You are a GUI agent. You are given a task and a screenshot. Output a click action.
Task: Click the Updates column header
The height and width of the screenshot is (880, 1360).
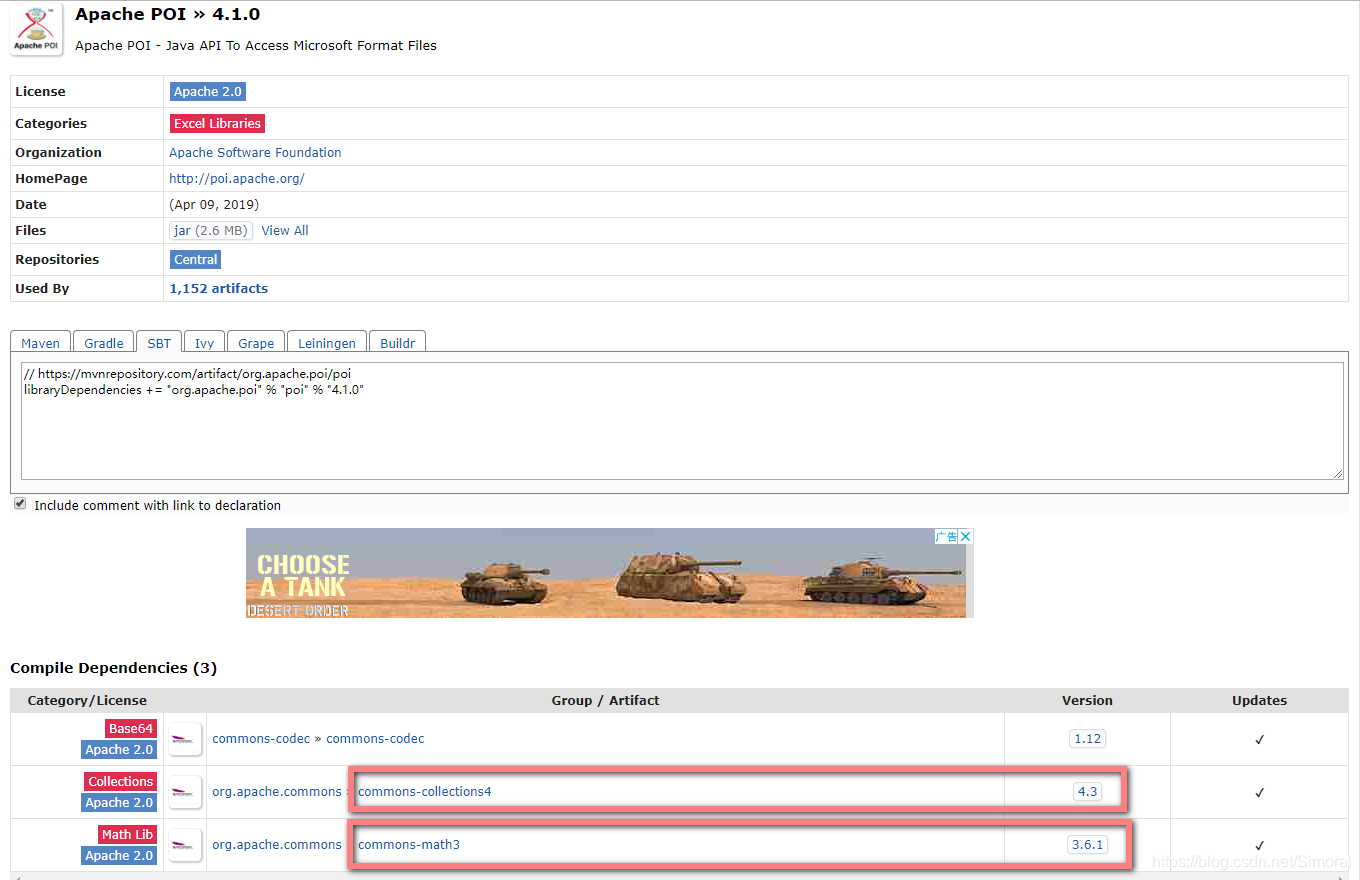(1259, 701)
